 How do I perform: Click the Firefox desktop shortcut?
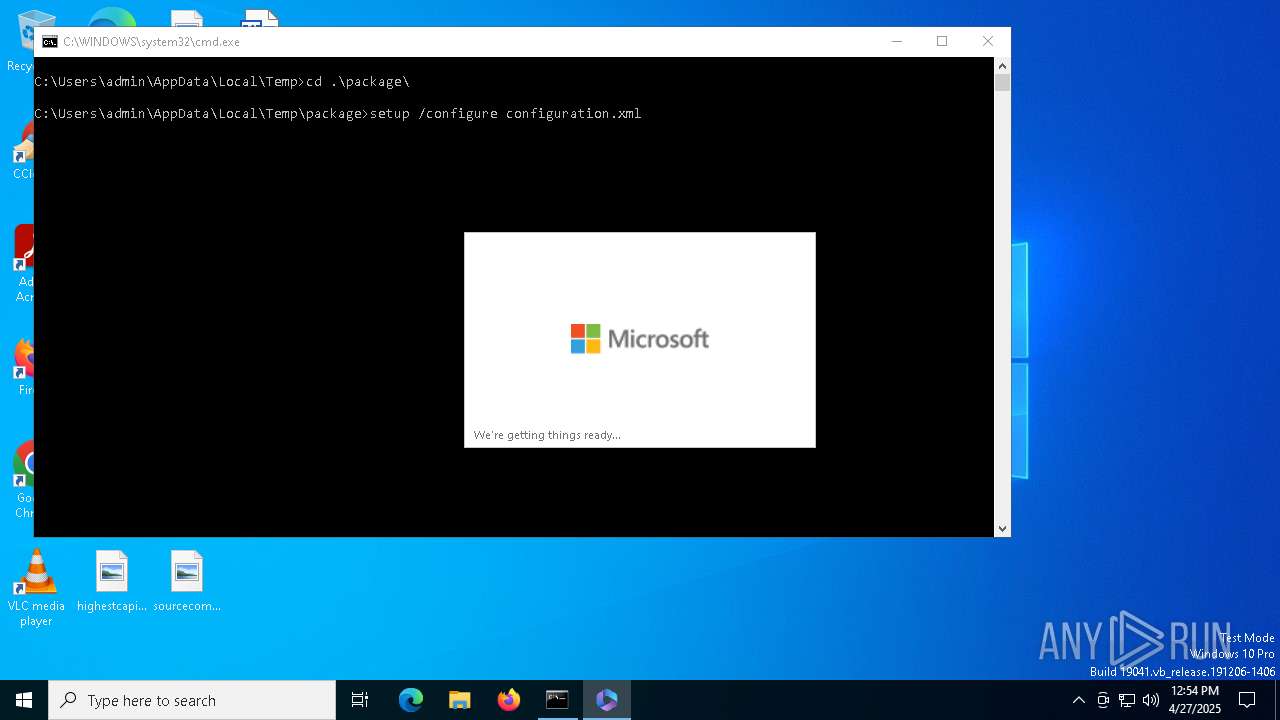pos(24,366)
